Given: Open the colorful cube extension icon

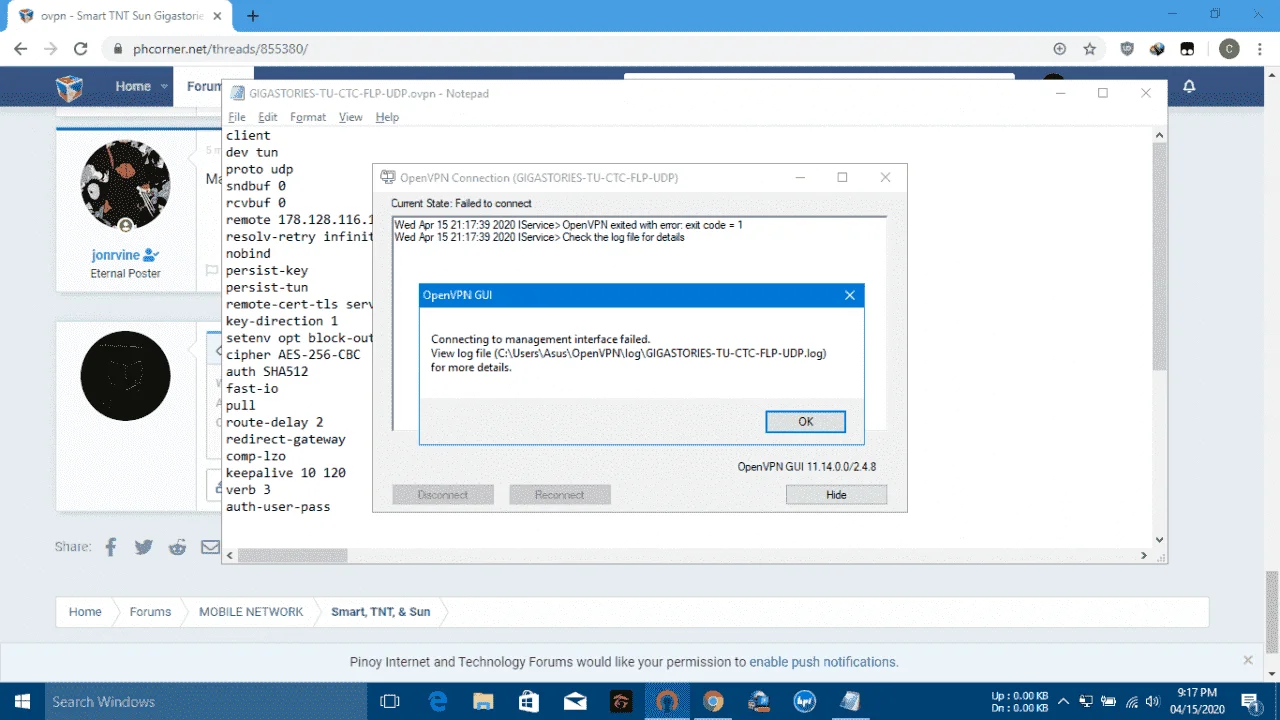Looking at the screenshot, I should pyautogui.click(x=1157, y=48).
